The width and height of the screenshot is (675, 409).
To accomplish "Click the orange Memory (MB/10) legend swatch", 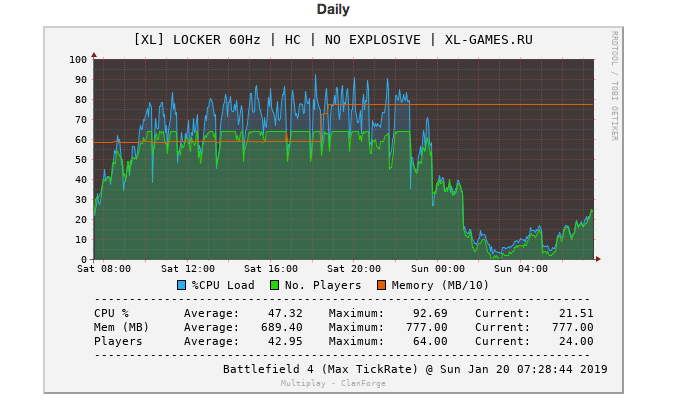I will coord(382,285).
